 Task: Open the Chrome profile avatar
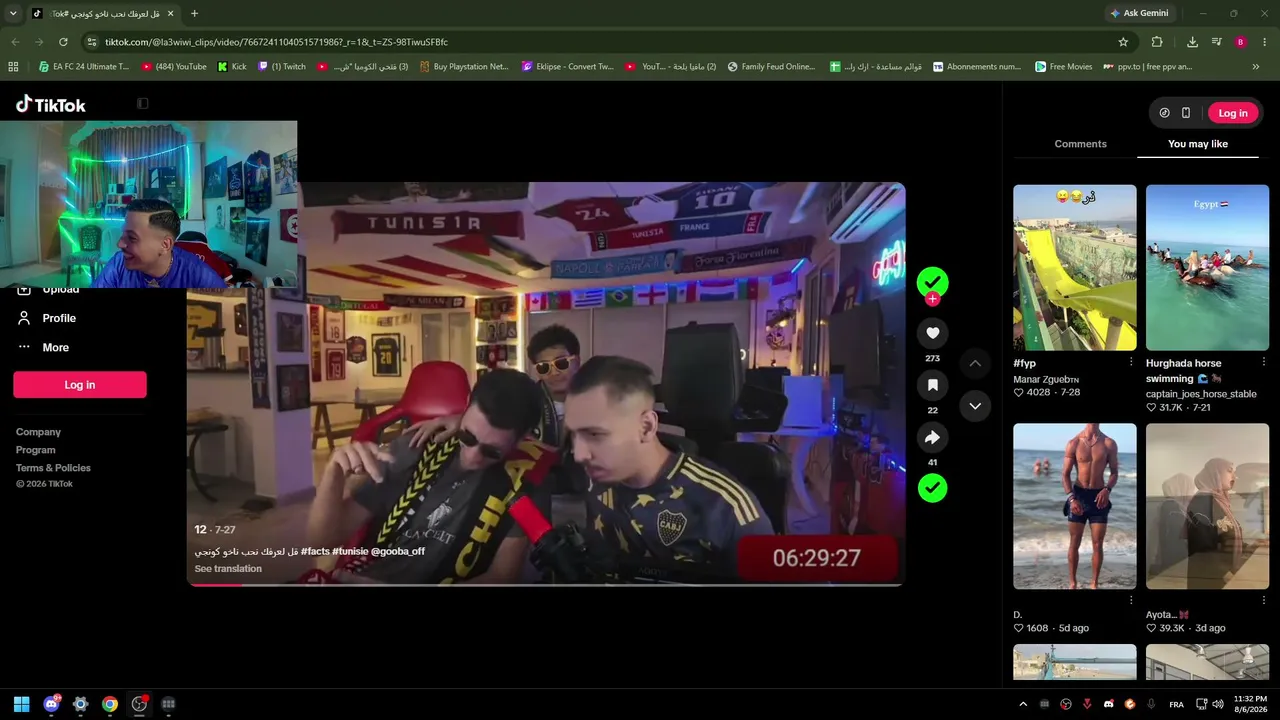tap(1241, 42)
